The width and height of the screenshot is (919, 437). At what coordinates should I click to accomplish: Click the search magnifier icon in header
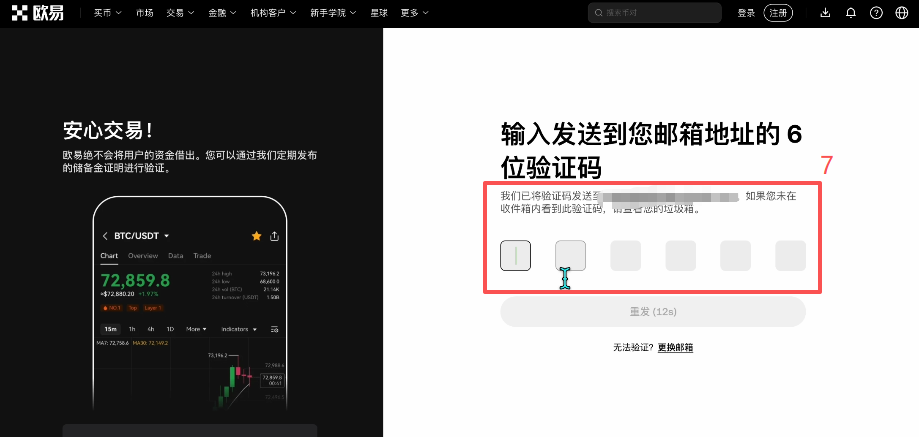(x=598, y=13)
